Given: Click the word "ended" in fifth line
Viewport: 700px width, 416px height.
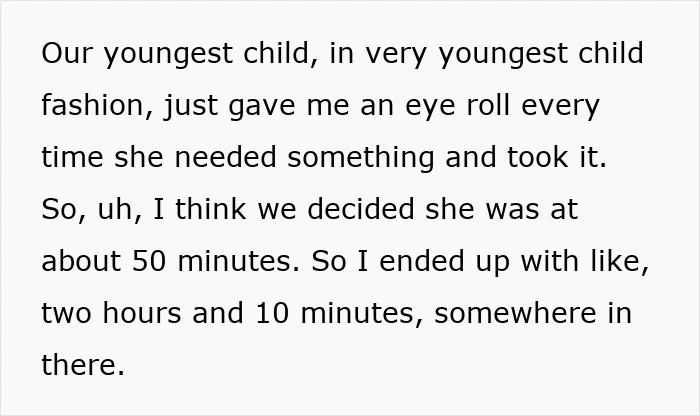Looking at the screenshot, I should [x=422, y=261].
